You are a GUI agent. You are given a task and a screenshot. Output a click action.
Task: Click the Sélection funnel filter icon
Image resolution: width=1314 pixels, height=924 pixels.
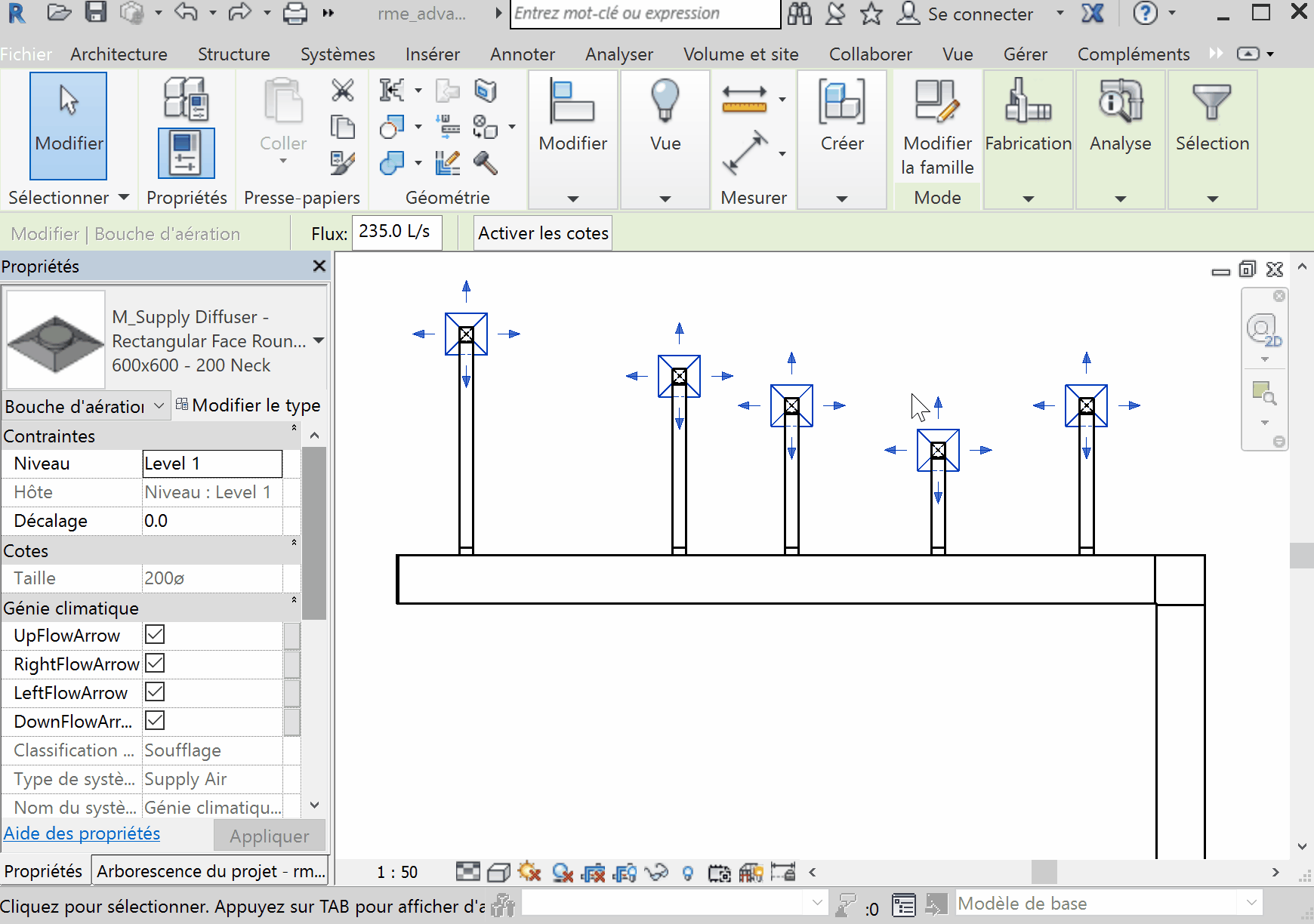(x=1211, y=102)
